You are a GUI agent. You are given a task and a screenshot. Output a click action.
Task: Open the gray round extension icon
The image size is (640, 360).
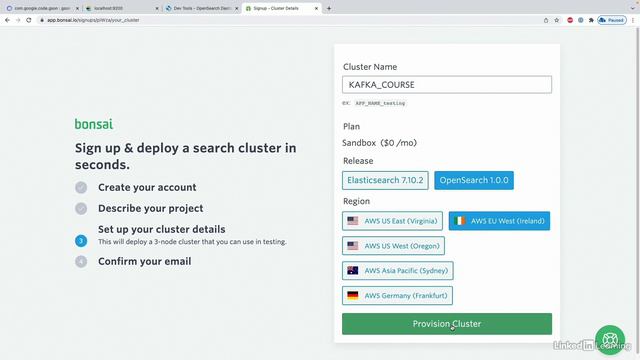(x=581, y=20)
